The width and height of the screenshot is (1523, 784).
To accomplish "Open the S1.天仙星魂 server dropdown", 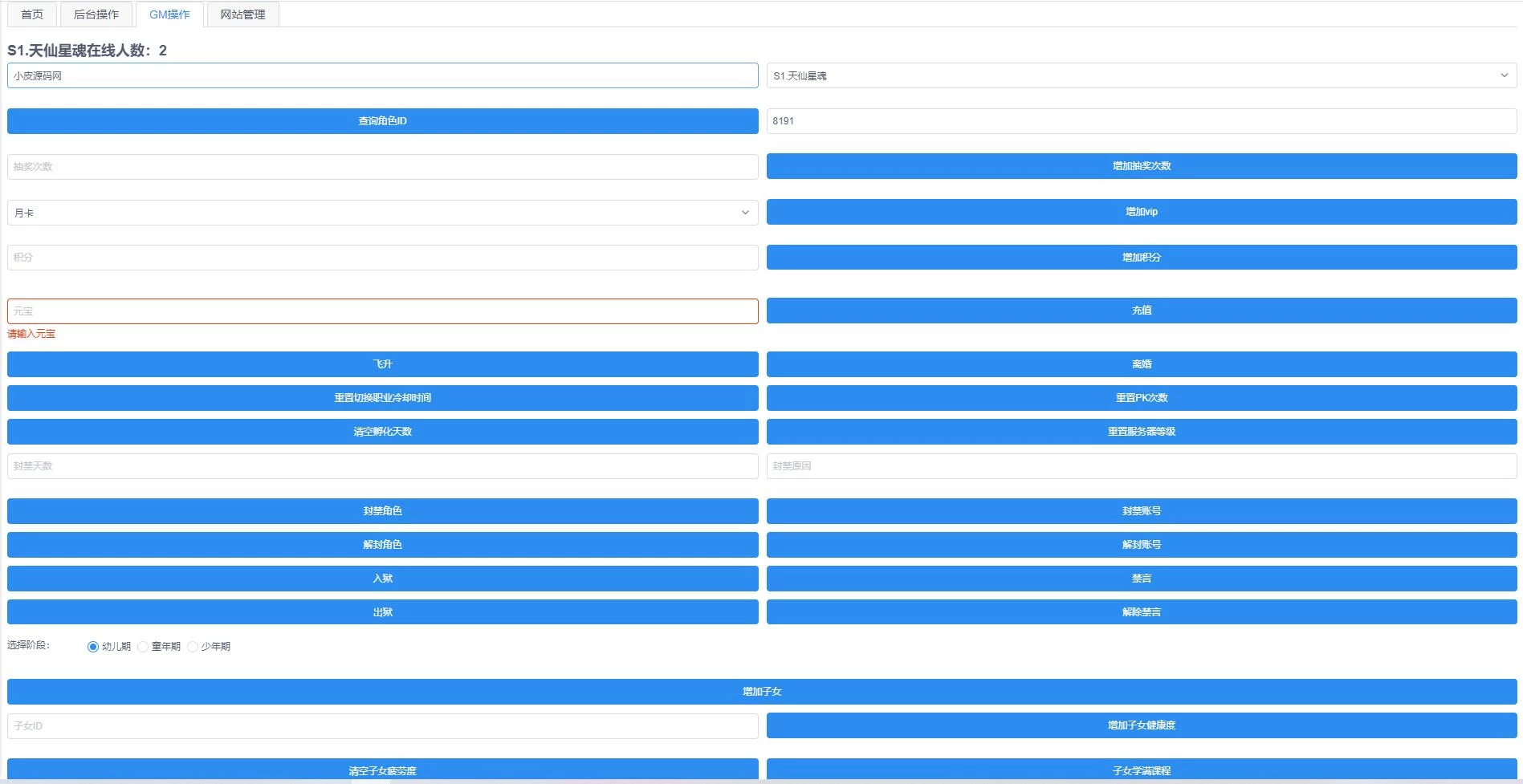I will point(1141,75).
